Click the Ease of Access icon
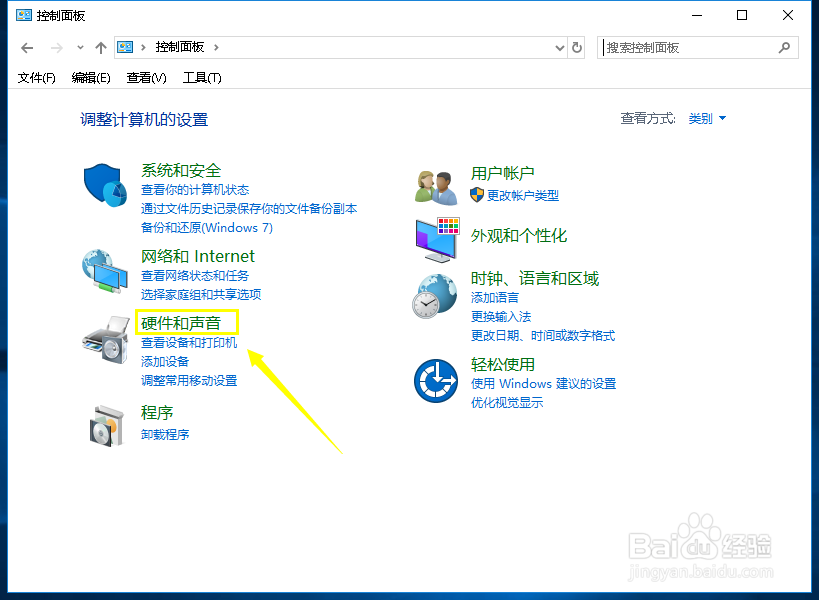The image size is (819, 600). [436, 381]
